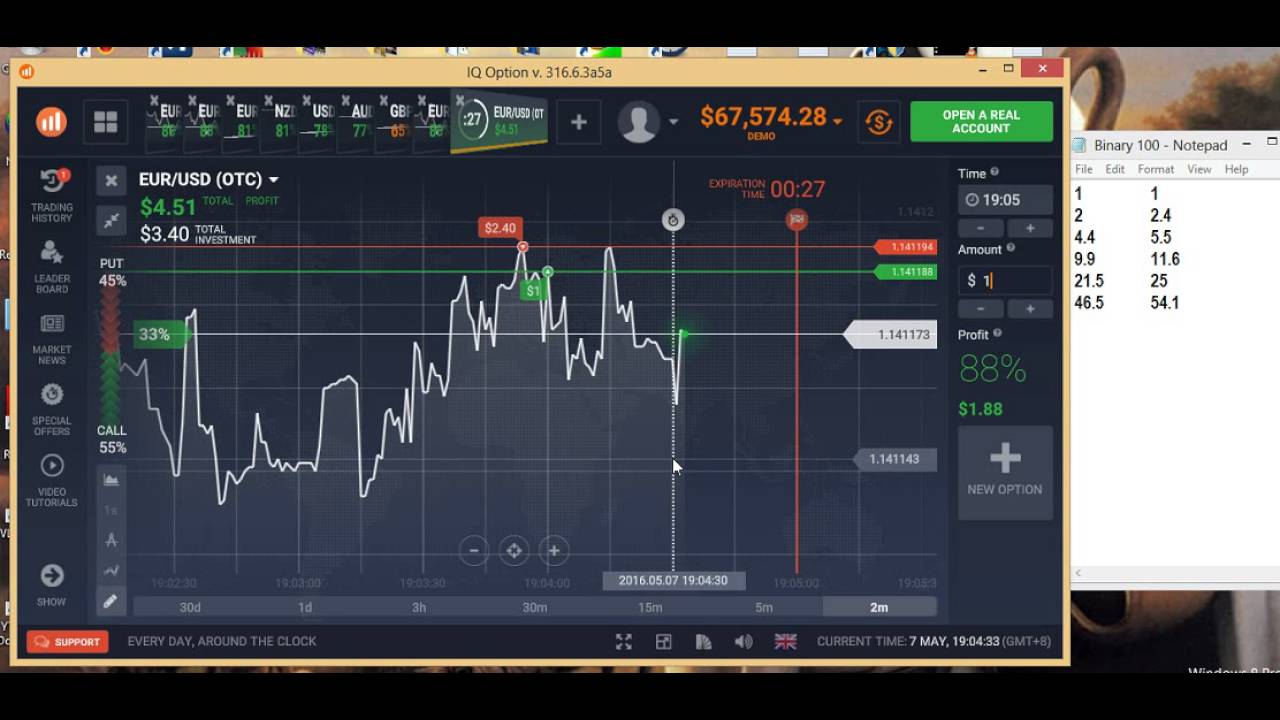Select the 30m chart timeframe
Viewport: 1280px width, 720px height.
(534, 607)
